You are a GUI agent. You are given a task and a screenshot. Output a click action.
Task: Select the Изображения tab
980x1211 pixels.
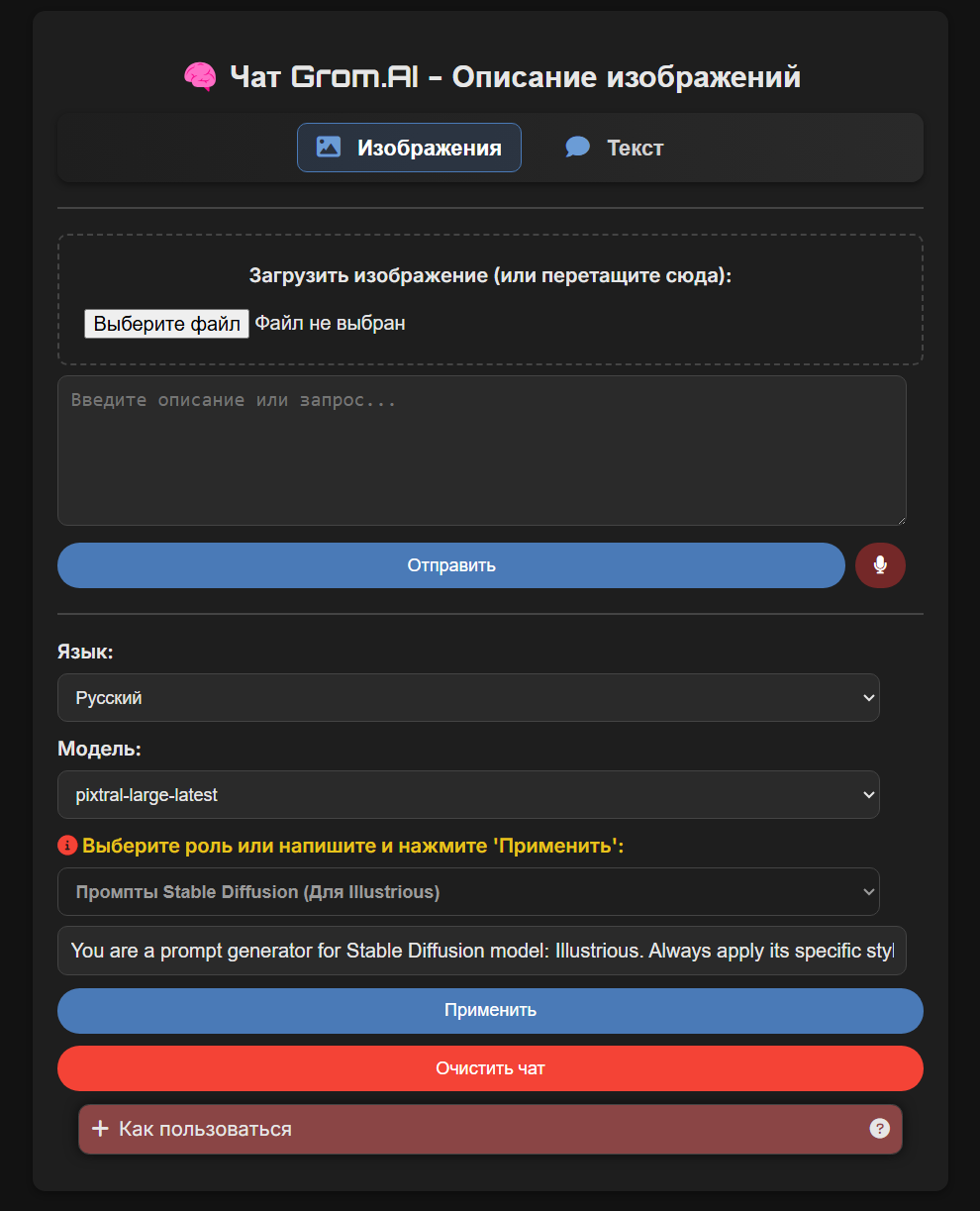pos(409,147)
